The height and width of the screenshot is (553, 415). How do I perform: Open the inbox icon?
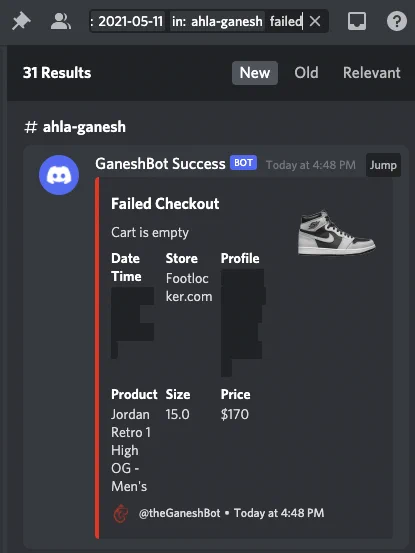coord(357,22)
